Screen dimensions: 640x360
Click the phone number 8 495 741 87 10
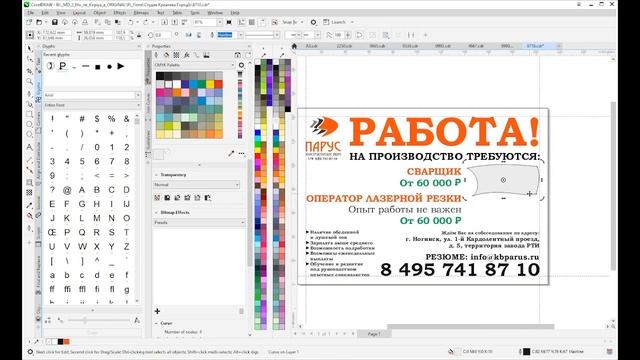click(460, 270)
